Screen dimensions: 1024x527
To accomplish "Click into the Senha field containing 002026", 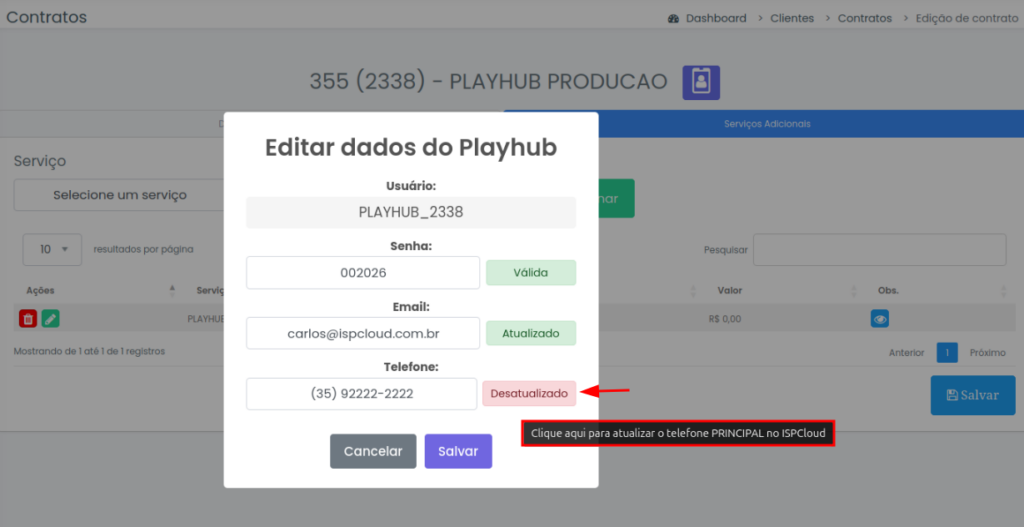I will coord(363,272).
